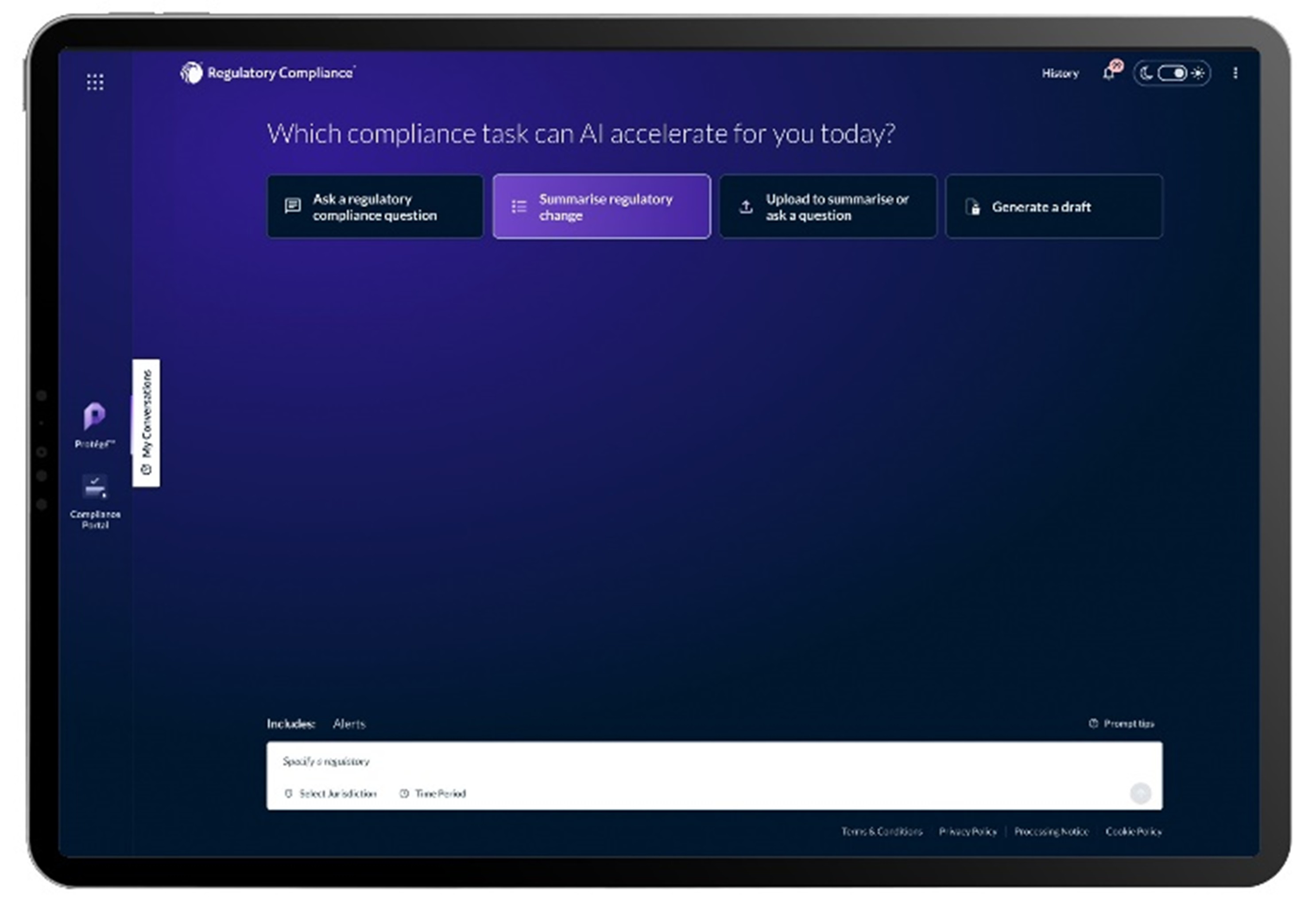
Task: Open History from the top bar
Action: click(x=1060, y=74)
